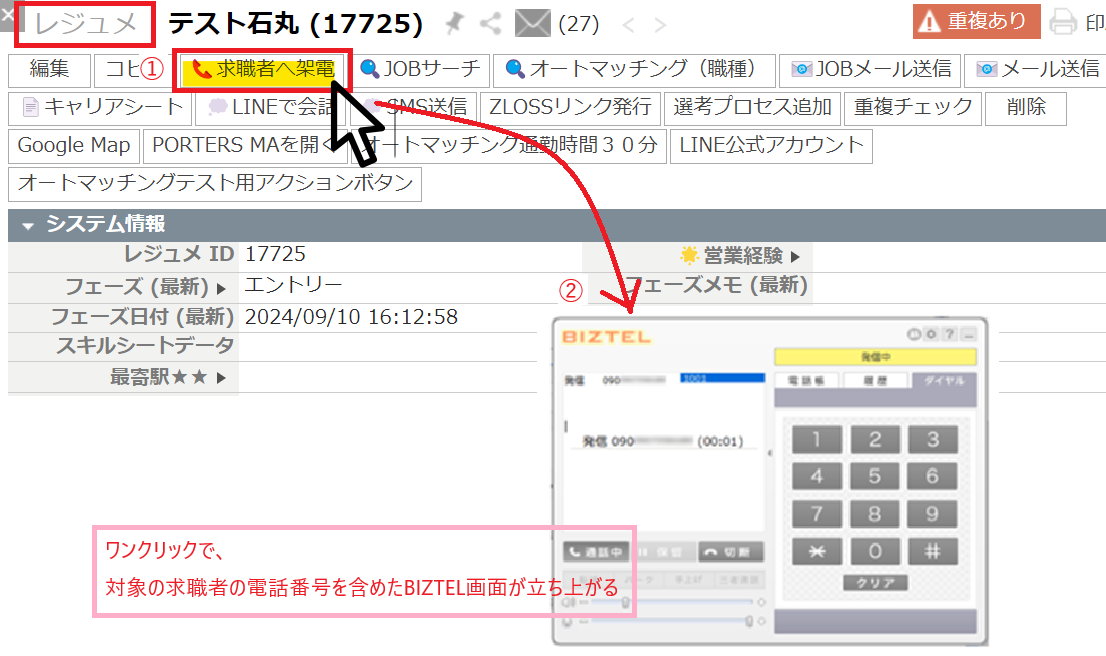Click BIZTEL クリア button

tap(875, 583)
